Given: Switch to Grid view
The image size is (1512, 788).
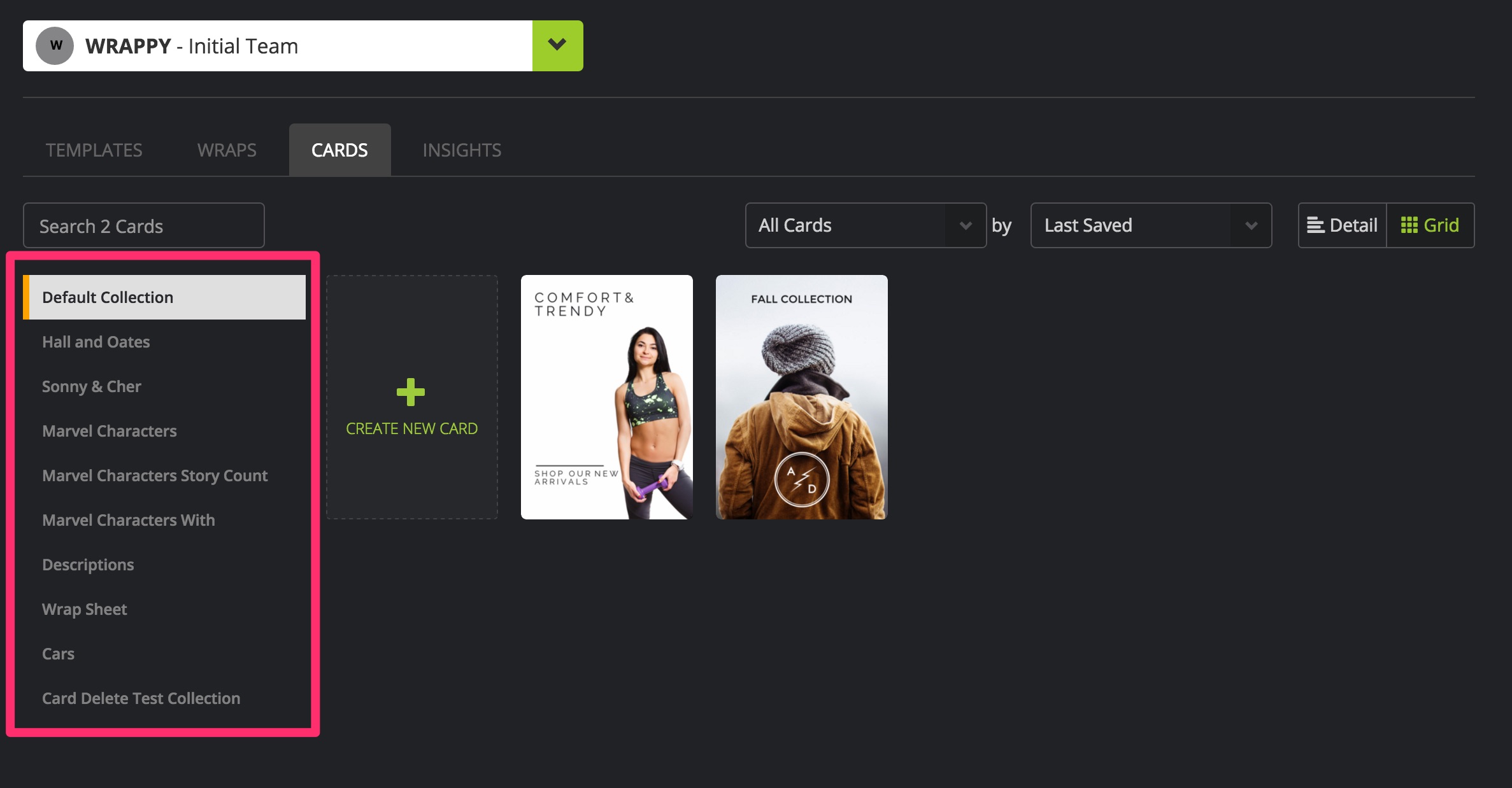Looking at the screenshot, I should pos(1430,225).
